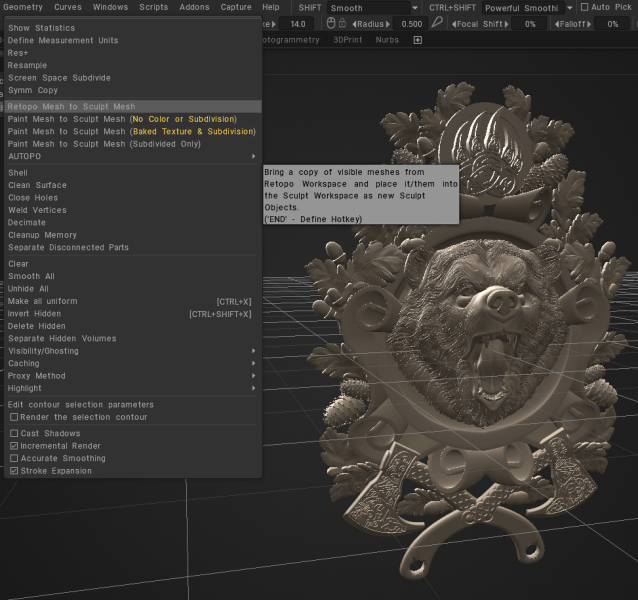
Task: Enable the Auto Pick checkbox
Action: tap(585, 7)
